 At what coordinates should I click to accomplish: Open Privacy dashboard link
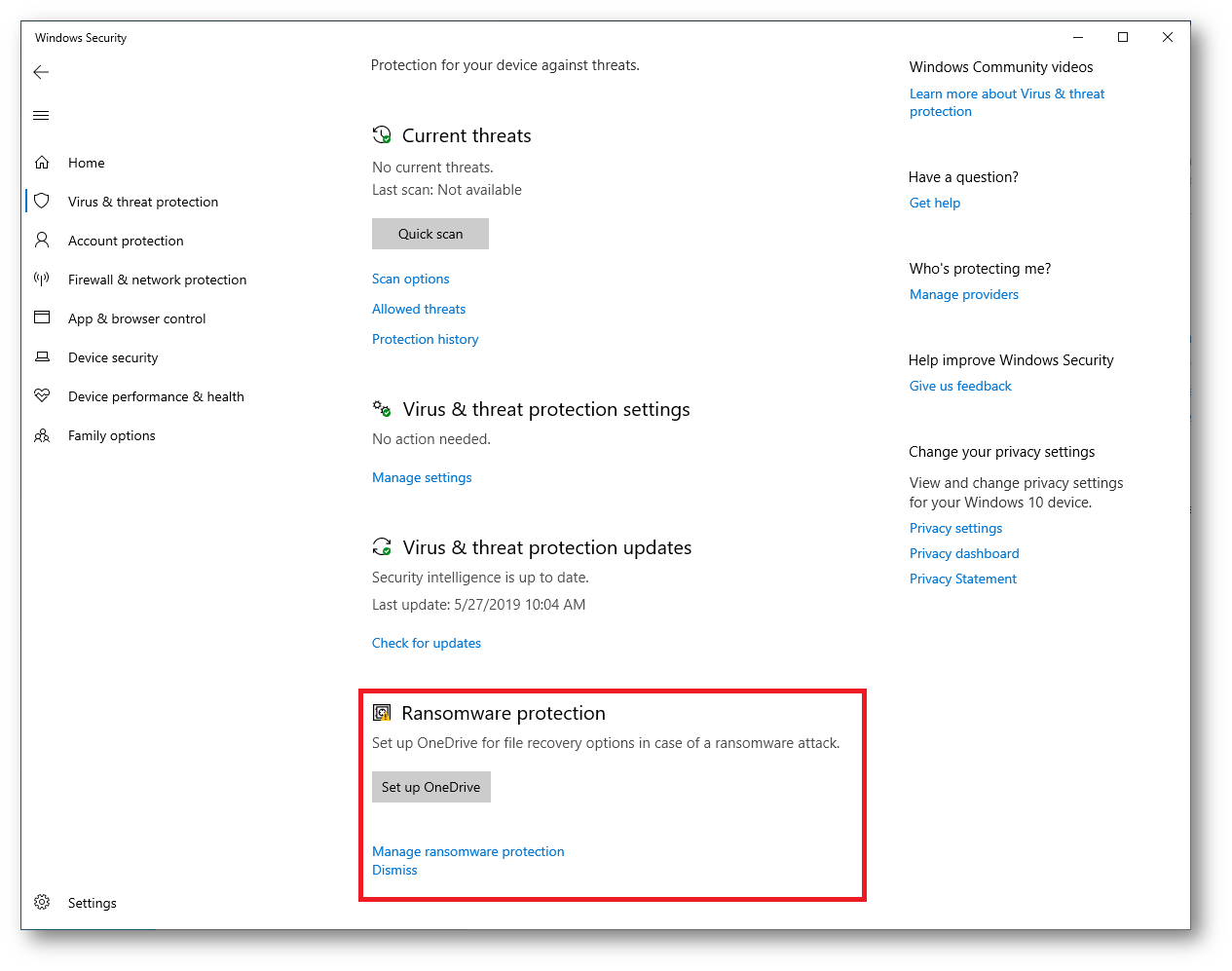click(x=964, y=553)
